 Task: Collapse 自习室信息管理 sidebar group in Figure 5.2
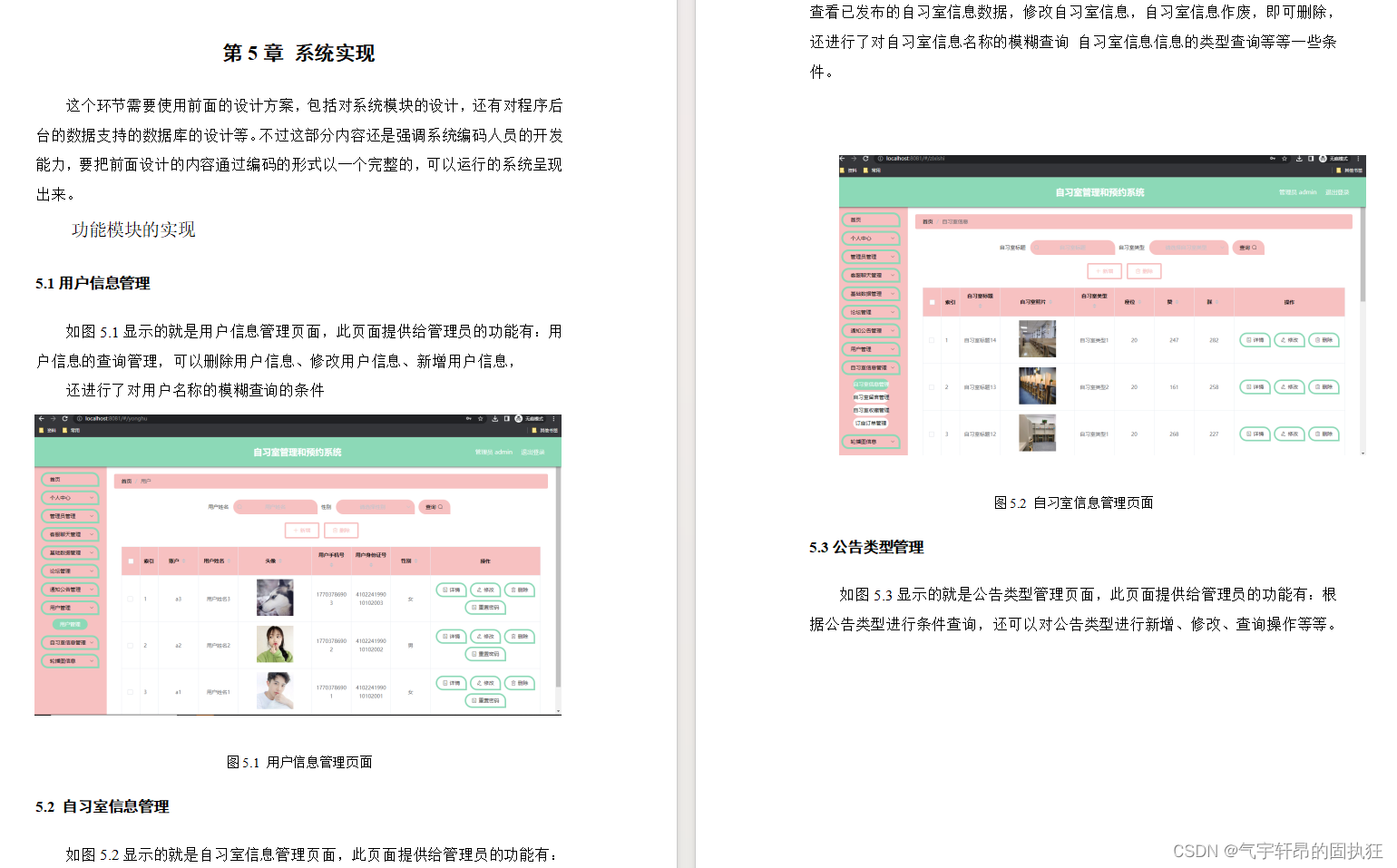(870, 367)
